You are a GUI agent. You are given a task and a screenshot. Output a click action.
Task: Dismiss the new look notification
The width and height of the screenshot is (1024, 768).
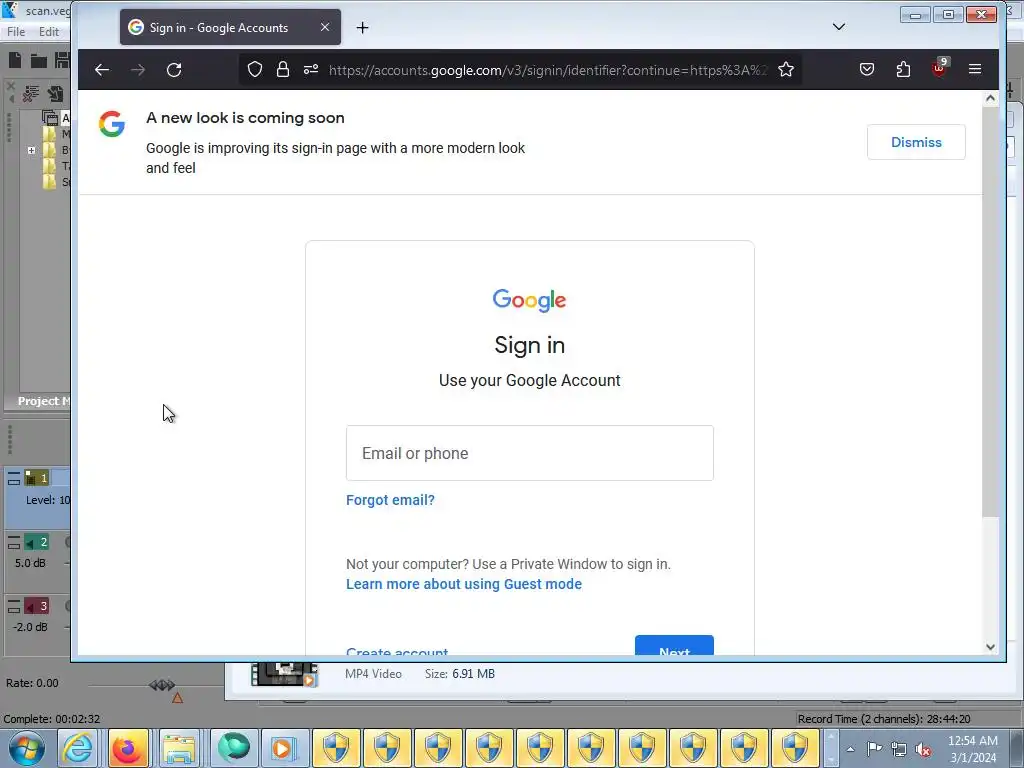pos(916,142)
